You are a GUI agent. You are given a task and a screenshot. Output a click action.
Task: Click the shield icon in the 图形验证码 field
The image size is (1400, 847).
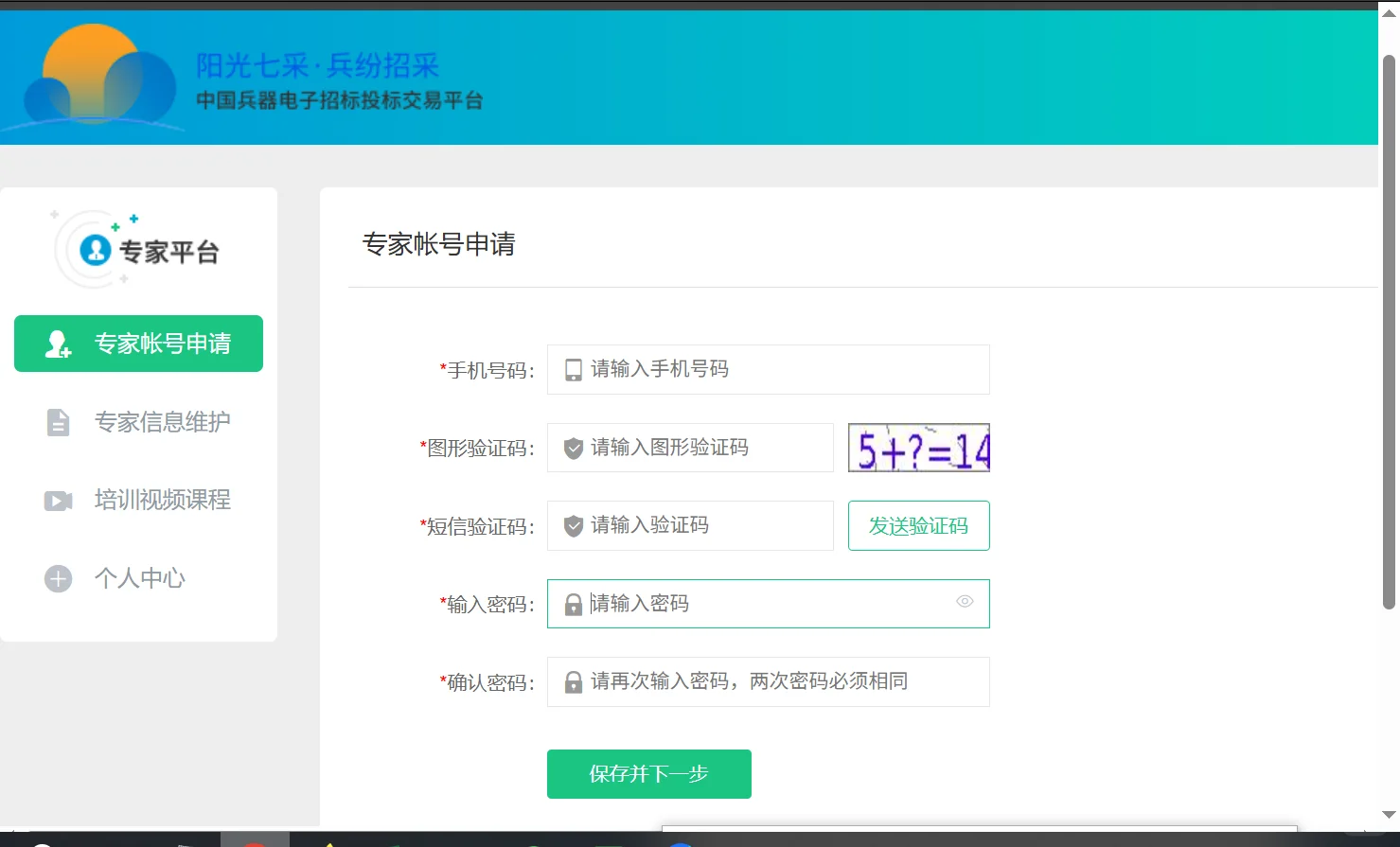(572, 448)
